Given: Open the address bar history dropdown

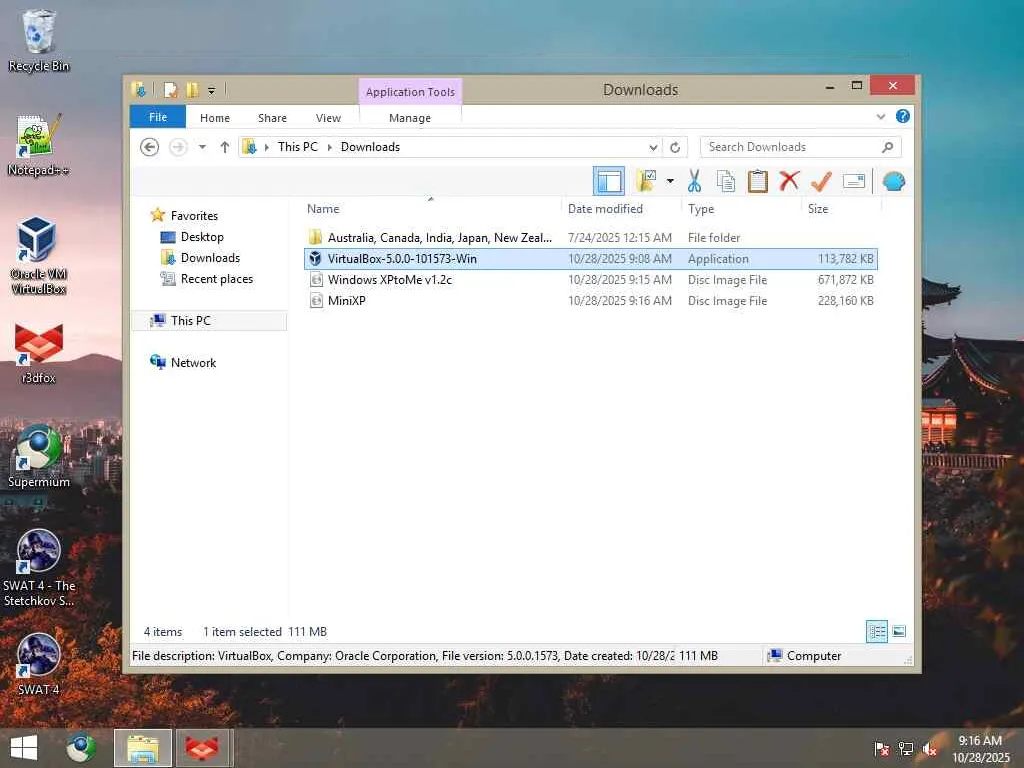Looking at the screenshot, I should tap(652, 147).
